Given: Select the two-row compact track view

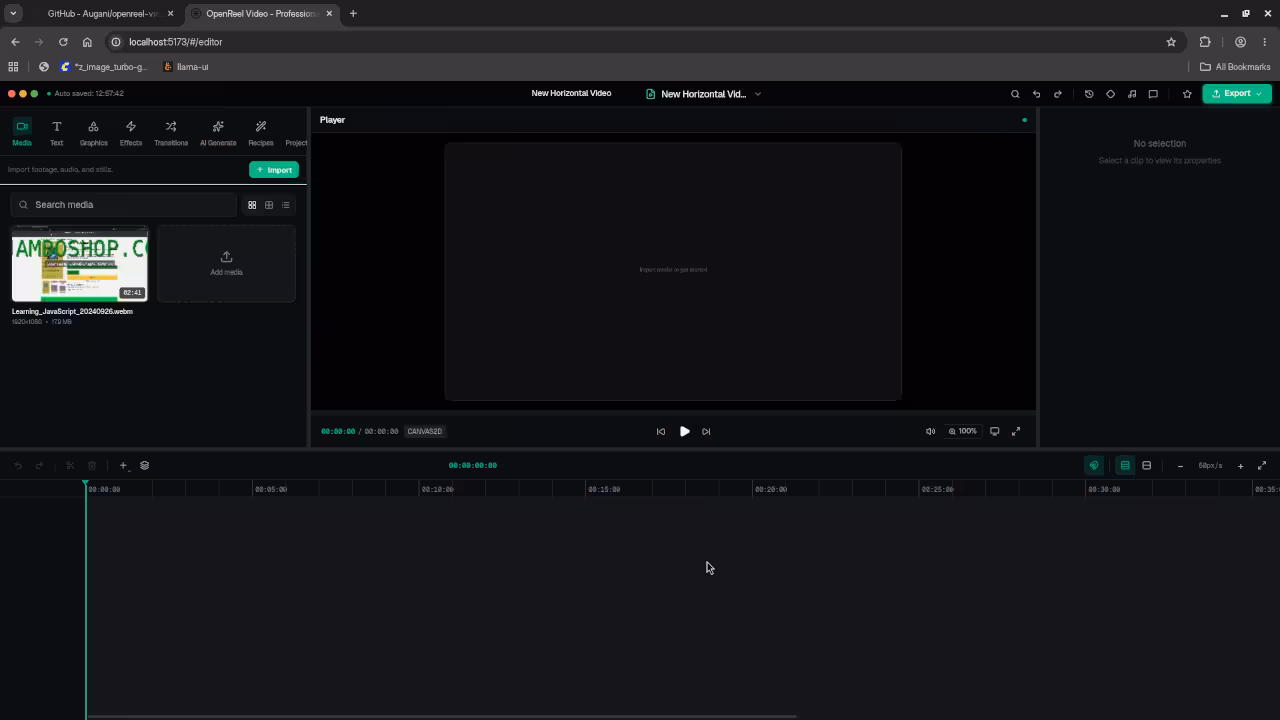Looking at the screenshot, I should pyautogui.click(x=1147, y=466).
